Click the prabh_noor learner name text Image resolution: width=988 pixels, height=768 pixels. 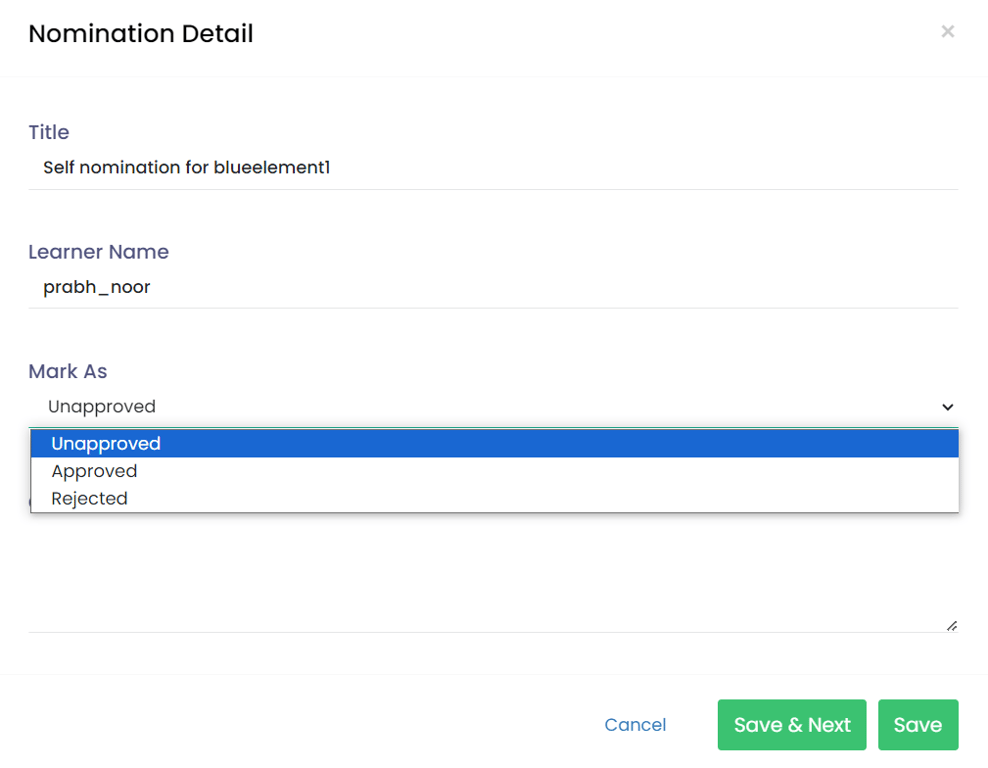(96, 288)
